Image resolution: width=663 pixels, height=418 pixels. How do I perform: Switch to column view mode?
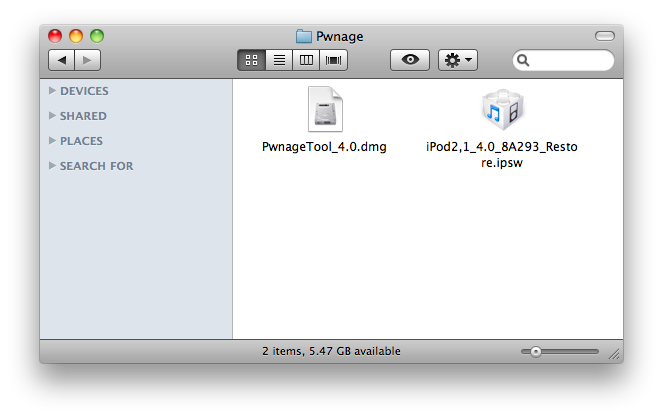click(306, 61)
